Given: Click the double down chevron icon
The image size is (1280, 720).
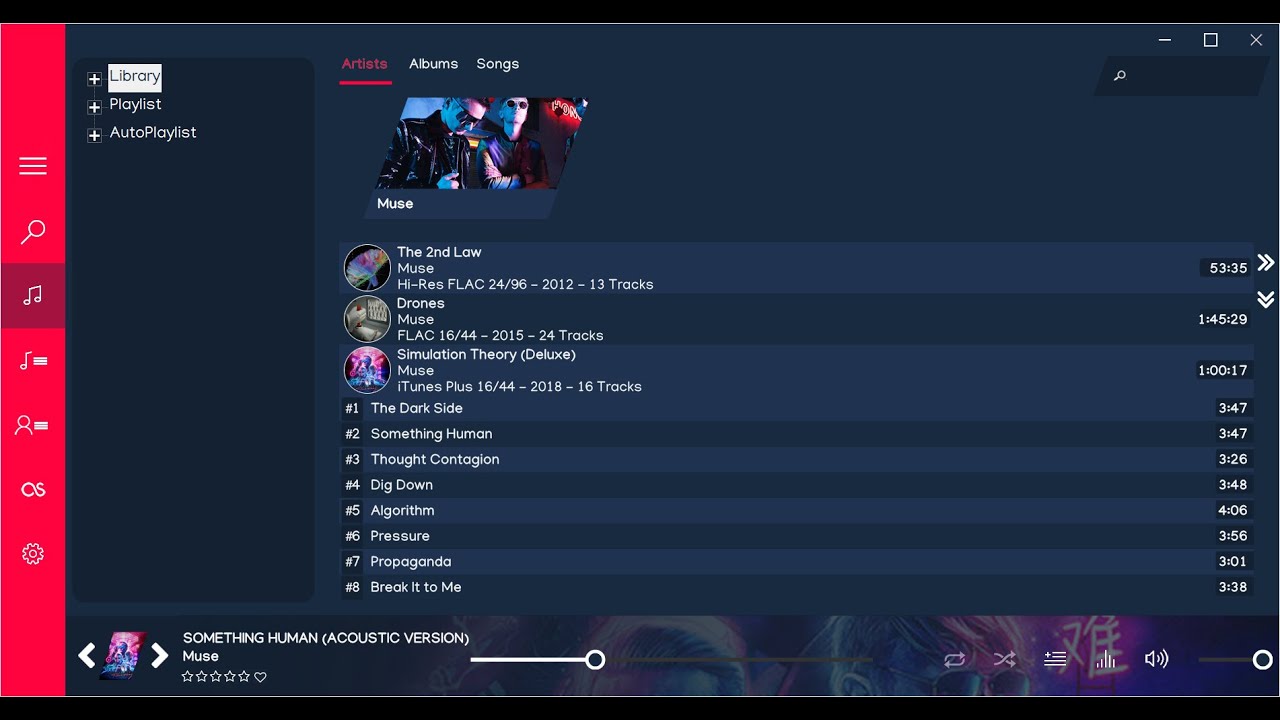Looking at the screenshot, I should click(x=1266, y=299).
